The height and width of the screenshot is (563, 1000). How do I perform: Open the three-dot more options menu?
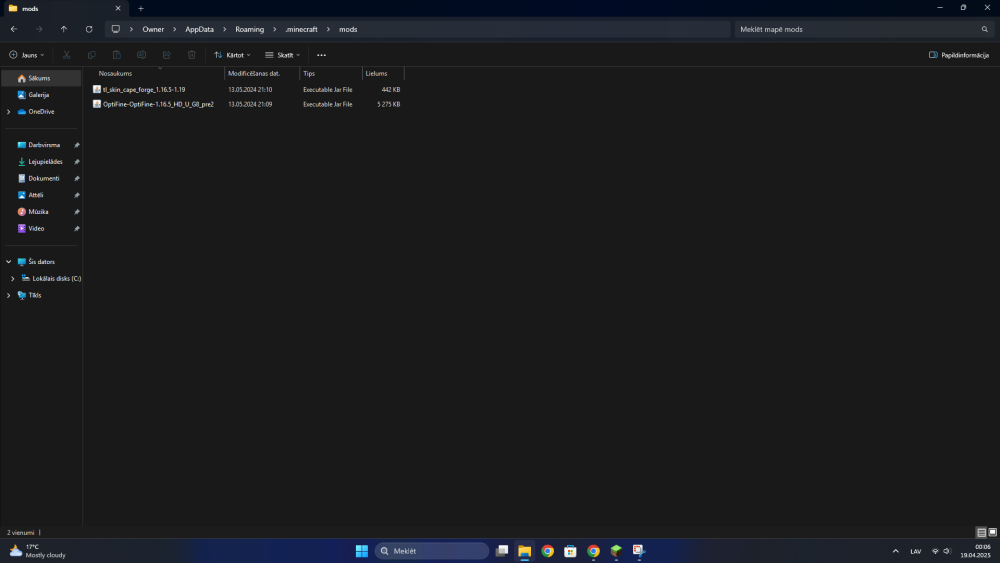coord(321,55)
